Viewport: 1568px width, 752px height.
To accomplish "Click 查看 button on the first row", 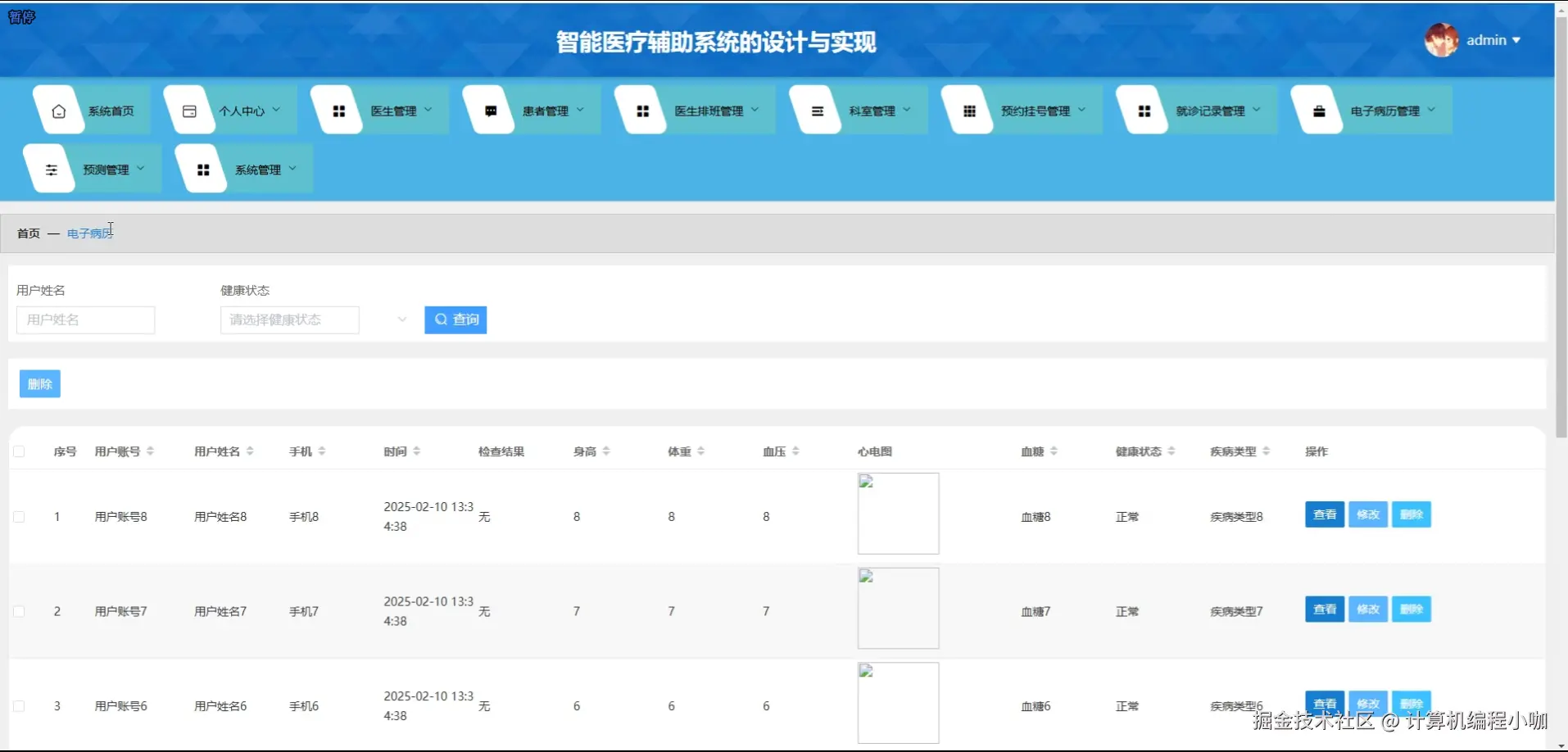I will pos(1324,514).
